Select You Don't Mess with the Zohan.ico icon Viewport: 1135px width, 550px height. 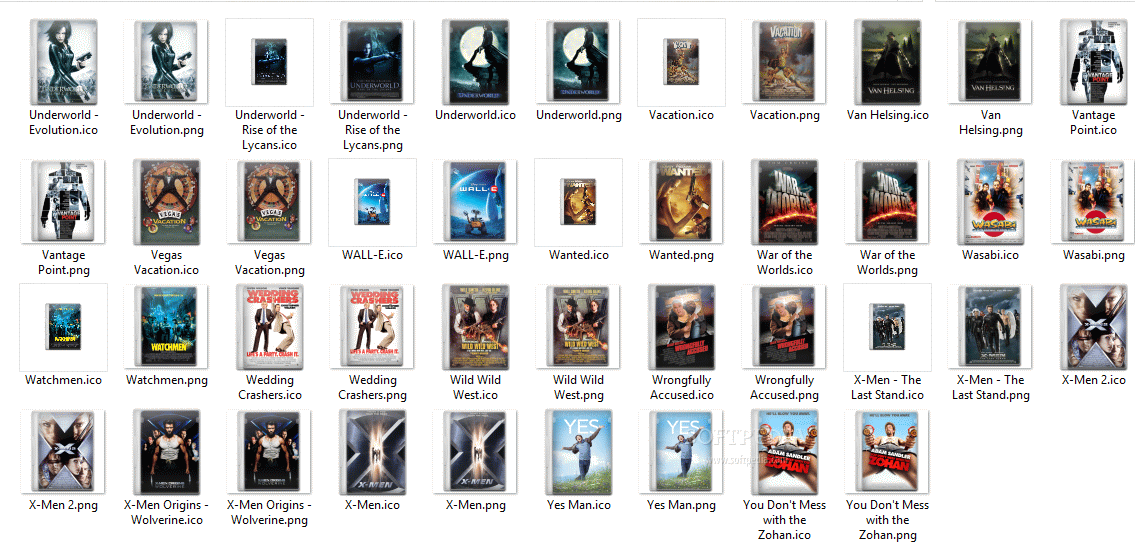(785, 452)
